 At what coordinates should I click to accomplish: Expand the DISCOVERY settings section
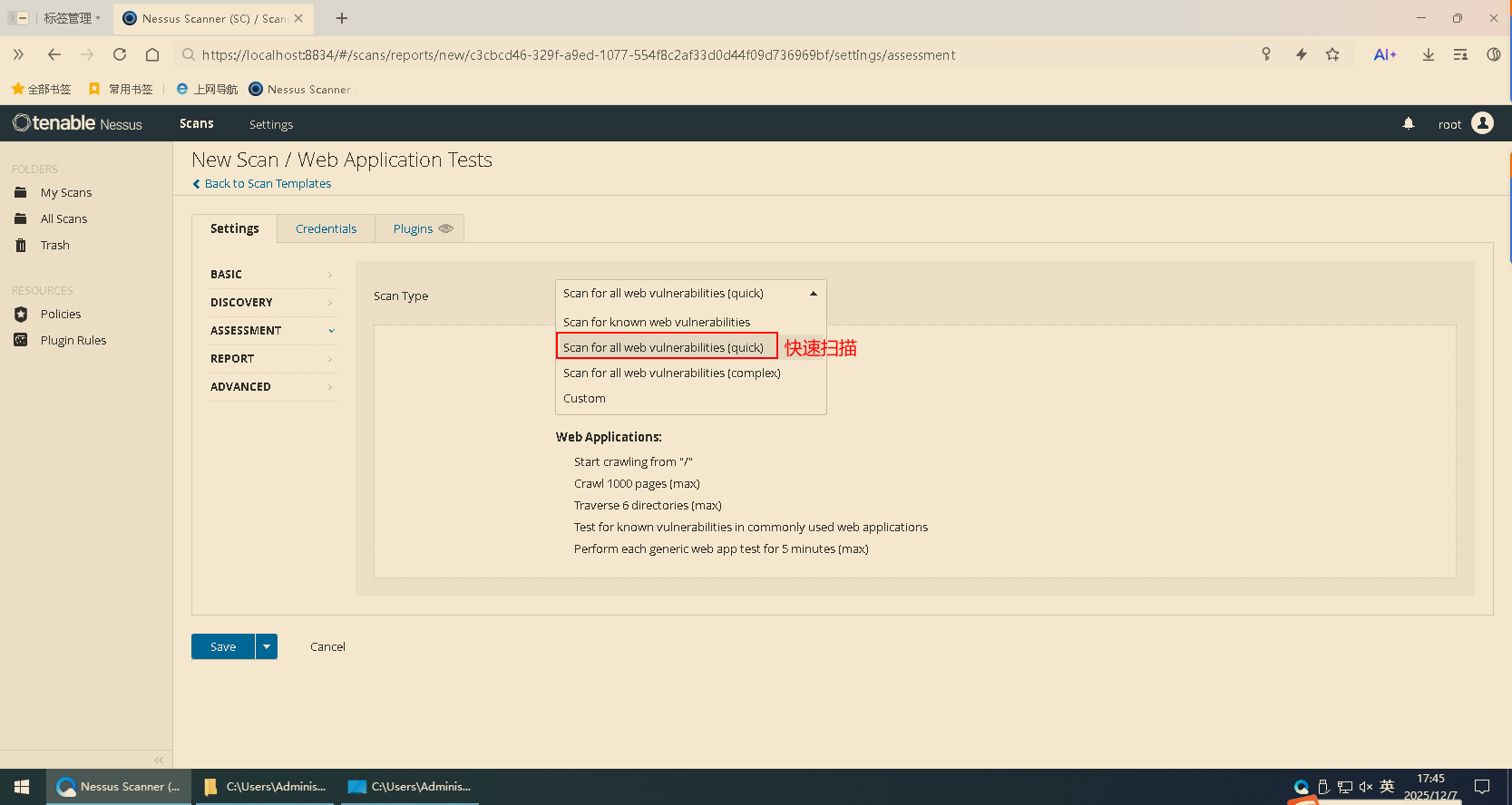tap(272, 303)
